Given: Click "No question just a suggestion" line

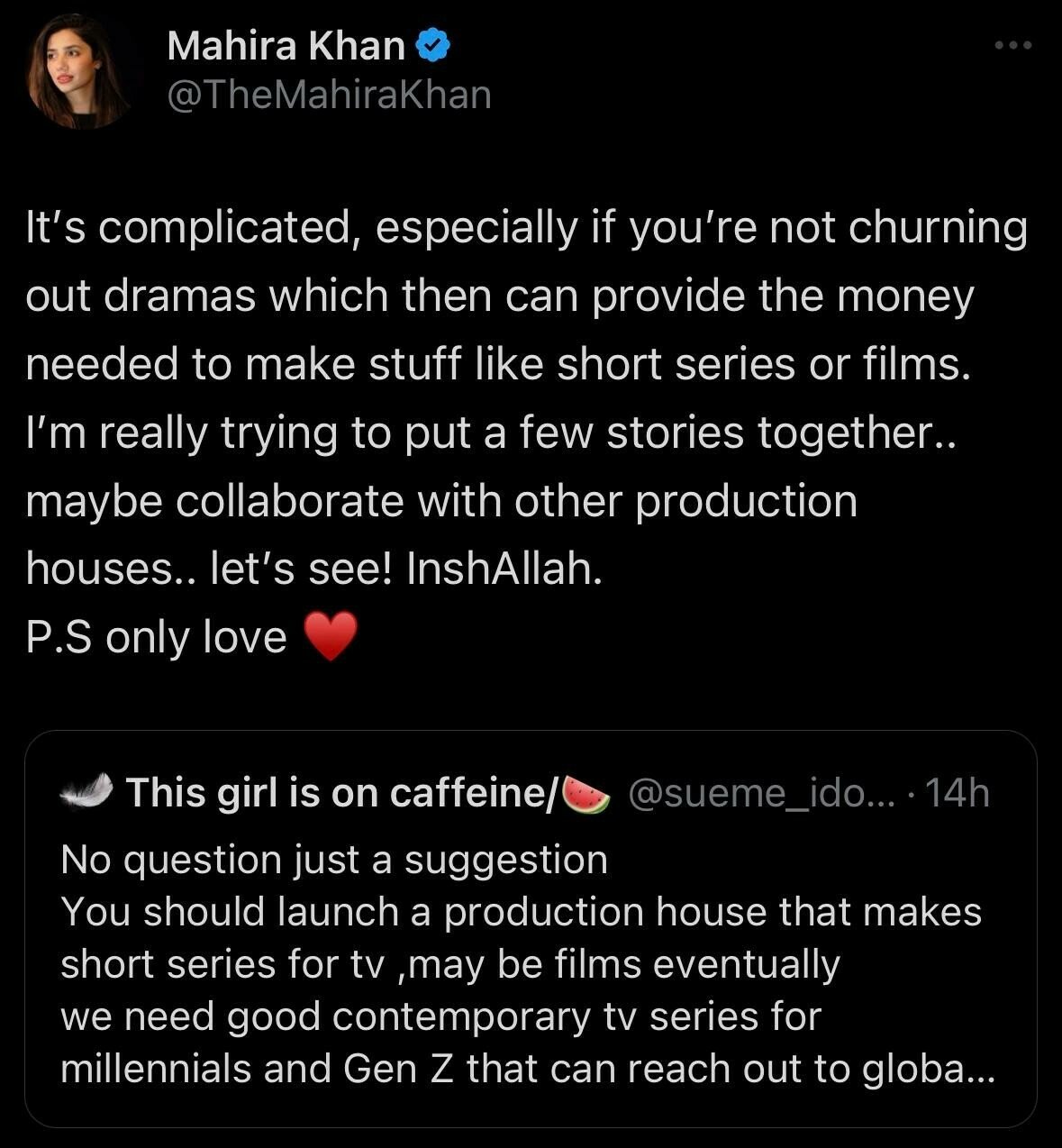Looking at the screenshot, I should coord(334,860).
